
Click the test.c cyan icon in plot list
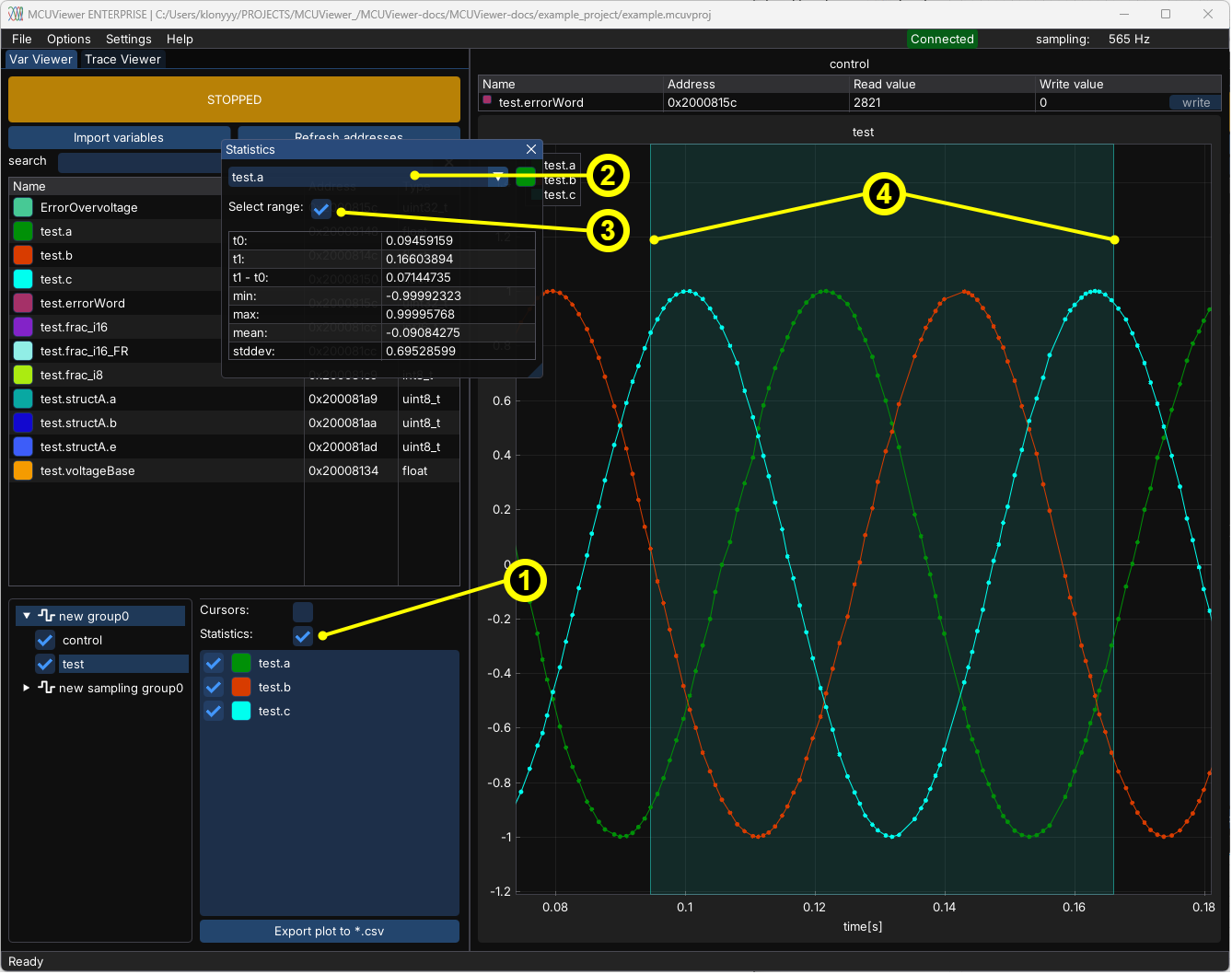coord(241,711)
